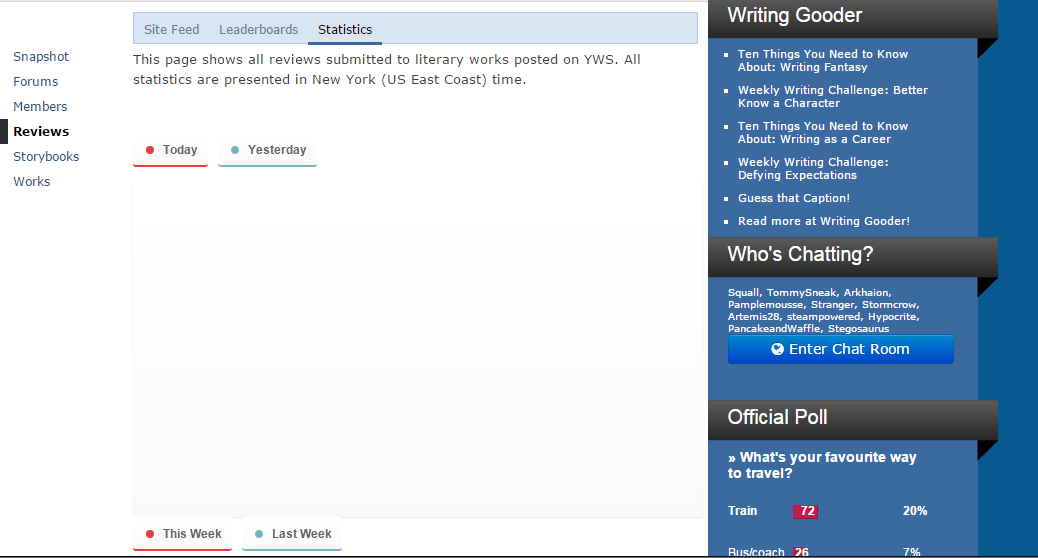The height and width of the screenshot is (558, 1038).
Task: Click the globe icon on Enter Chat Room
Action: (777, 349)
